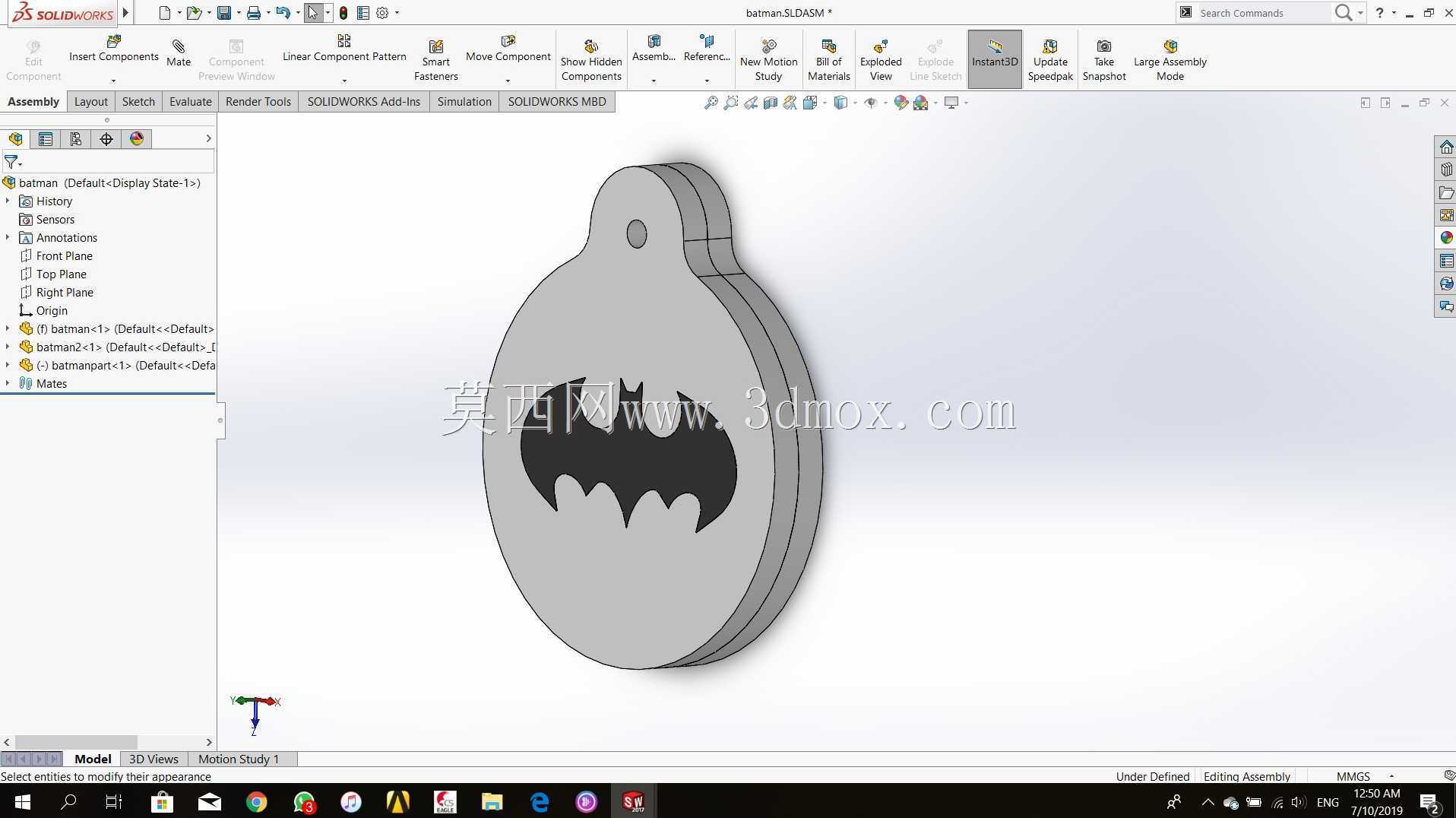Open the DimXpertManager tab

pos(106,139)
